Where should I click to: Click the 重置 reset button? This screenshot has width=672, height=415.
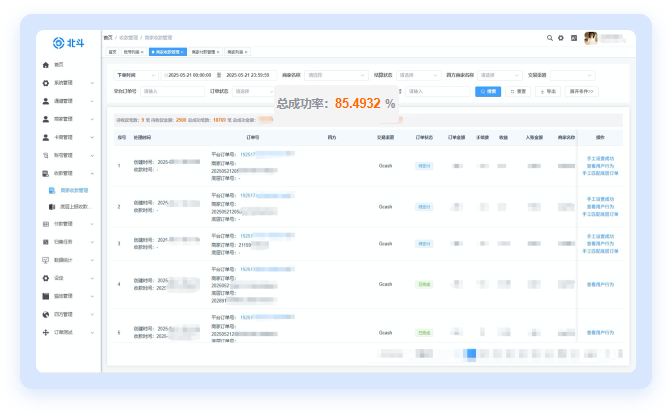pos(517,91)
